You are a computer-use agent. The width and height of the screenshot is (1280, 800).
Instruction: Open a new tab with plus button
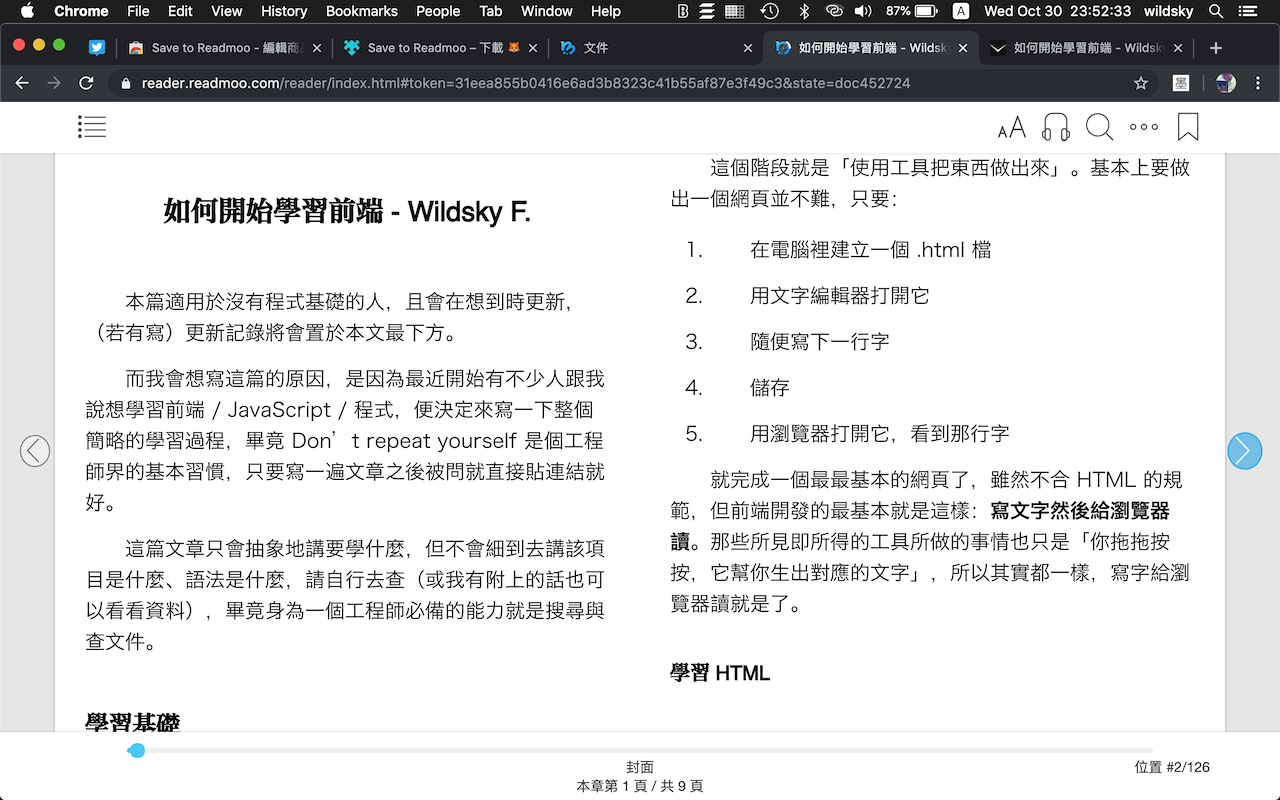(x=1216, y=48)
